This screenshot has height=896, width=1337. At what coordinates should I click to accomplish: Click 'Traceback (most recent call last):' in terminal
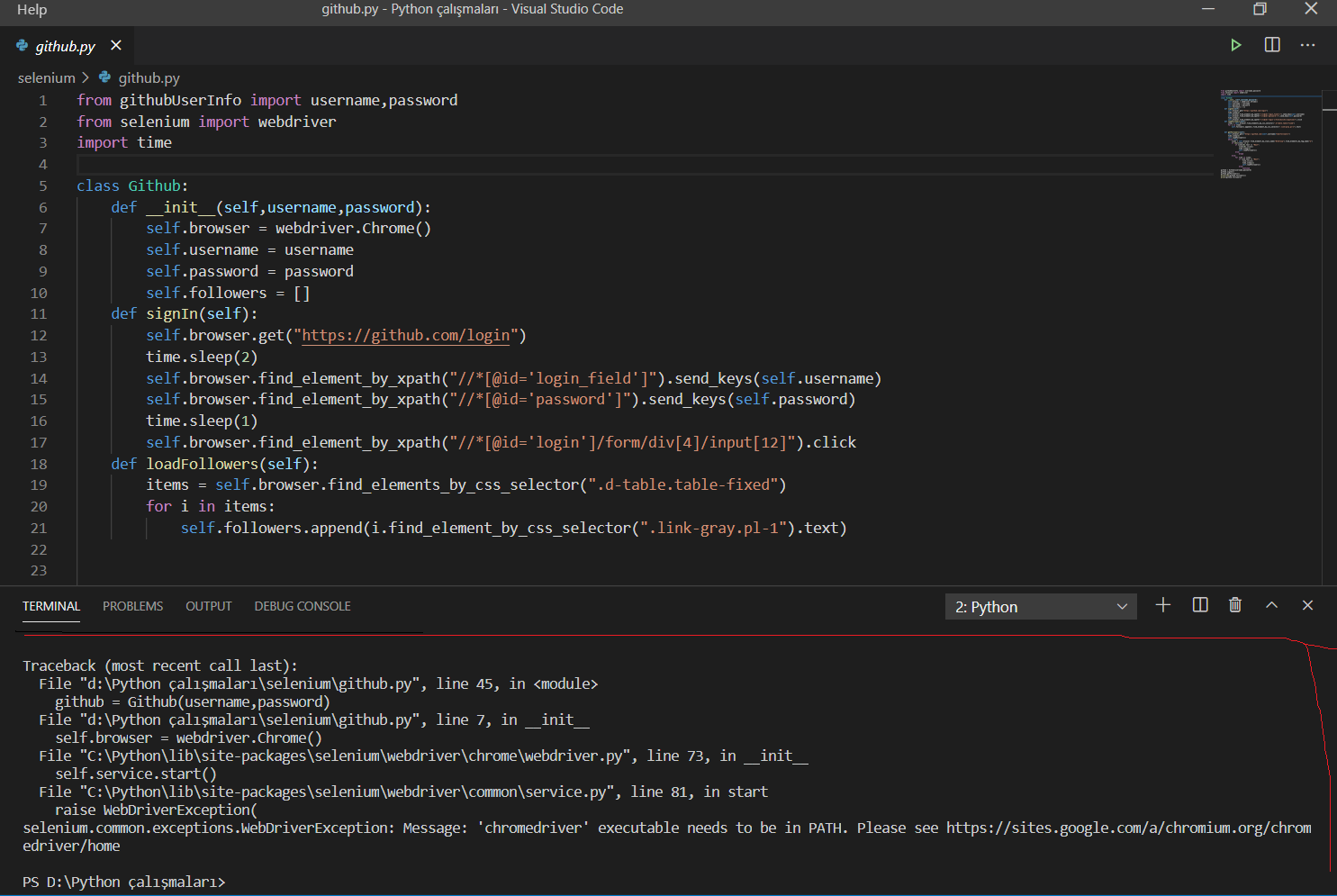[x=160, y=665]
